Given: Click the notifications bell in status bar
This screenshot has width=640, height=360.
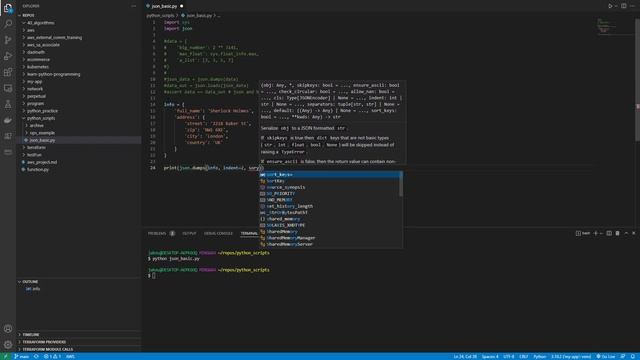Looking at the screenshot, I should (633, 356).
